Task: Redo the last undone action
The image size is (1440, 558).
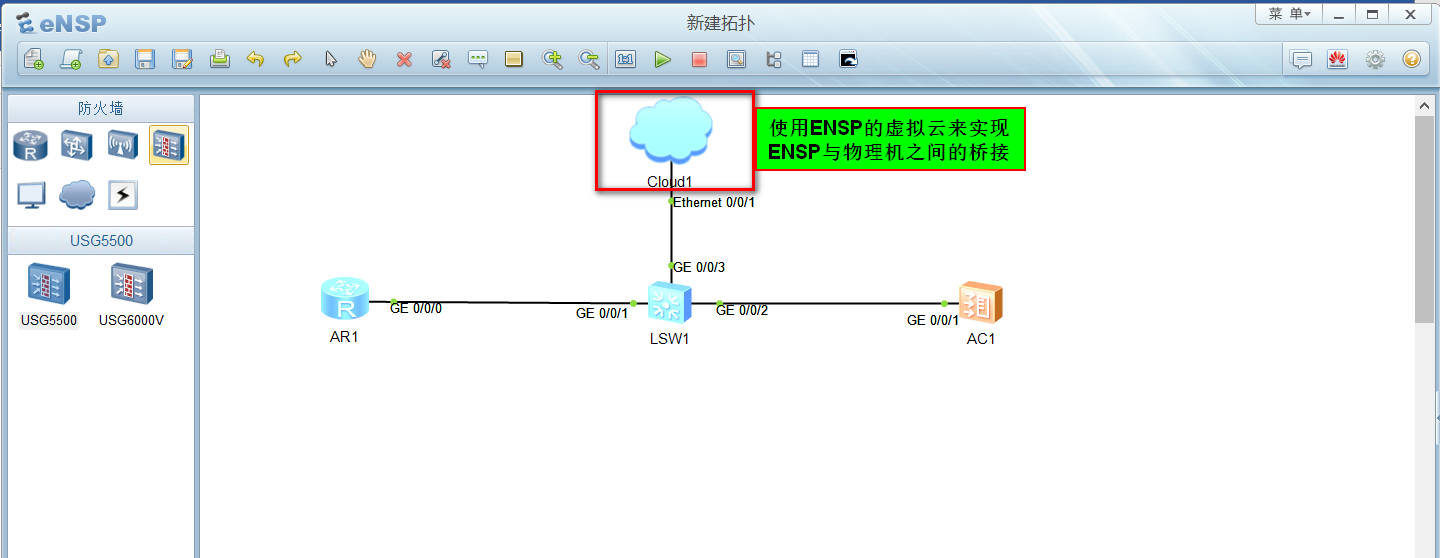Action: point(293,59)
